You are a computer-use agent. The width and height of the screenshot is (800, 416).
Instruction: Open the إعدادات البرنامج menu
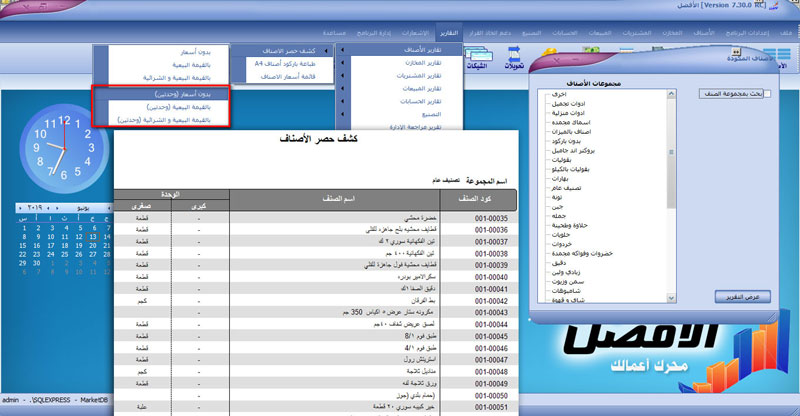(747, 33)
